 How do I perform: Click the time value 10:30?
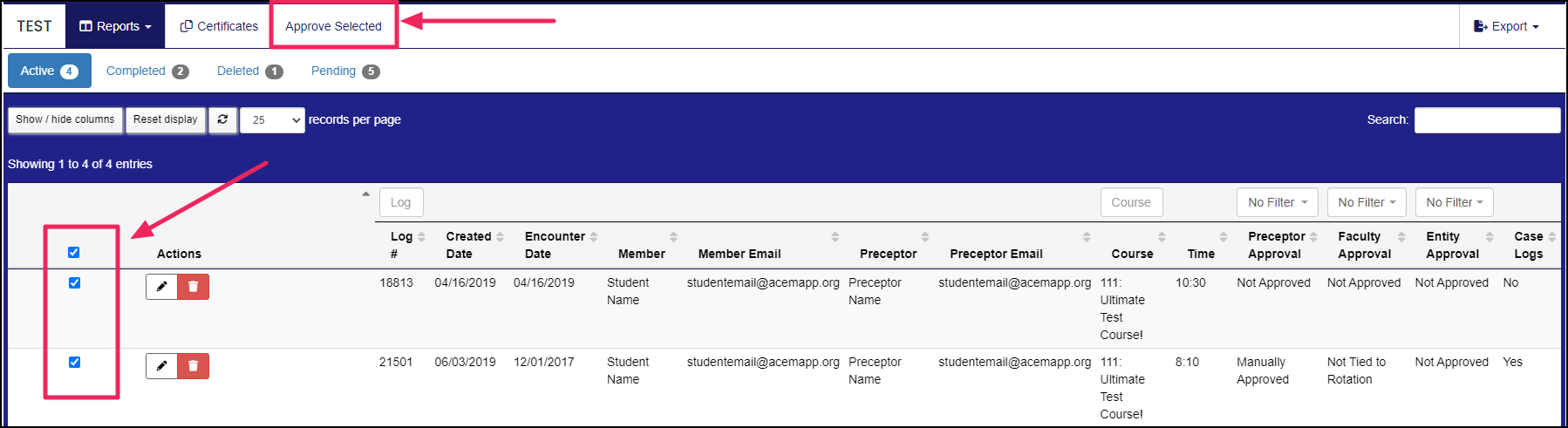pos(1190,282)
